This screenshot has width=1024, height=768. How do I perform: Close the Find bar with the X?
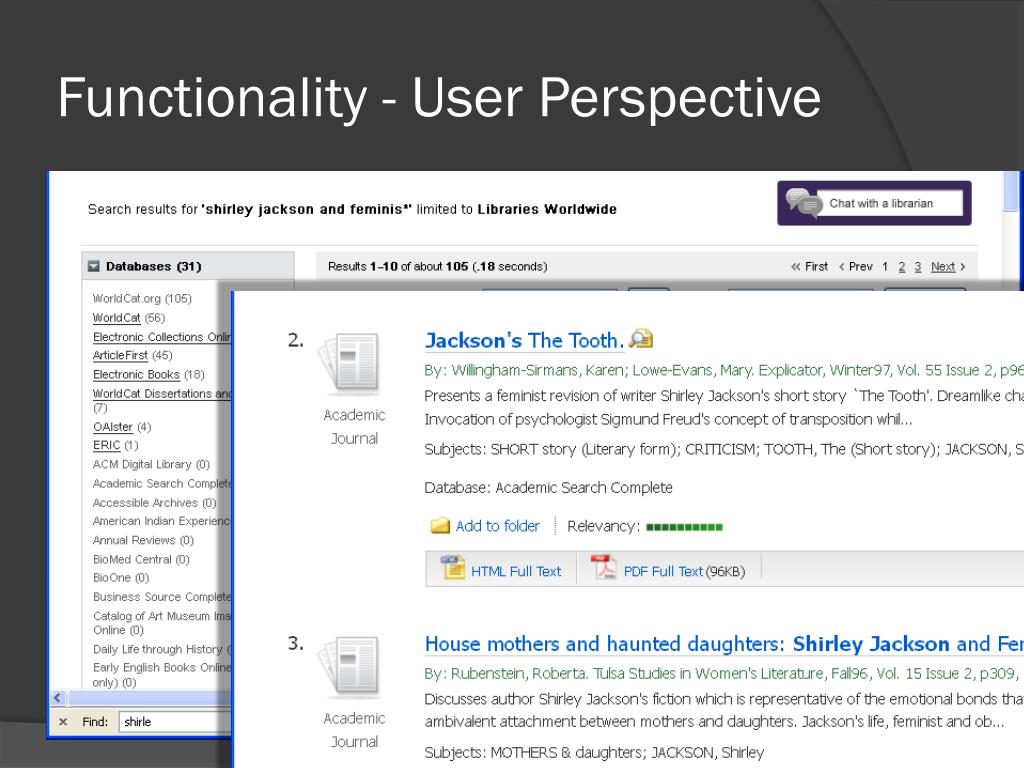(63, 722)
